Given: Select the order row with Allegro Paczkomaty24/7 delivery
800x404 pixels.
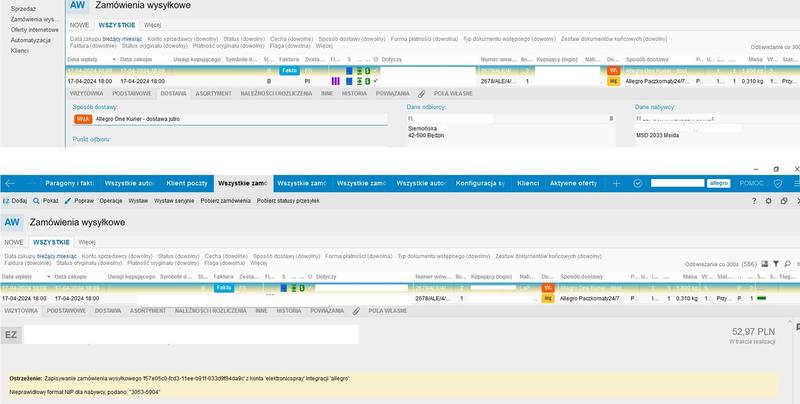Looking at the screenshot, I should pos(400,298).
